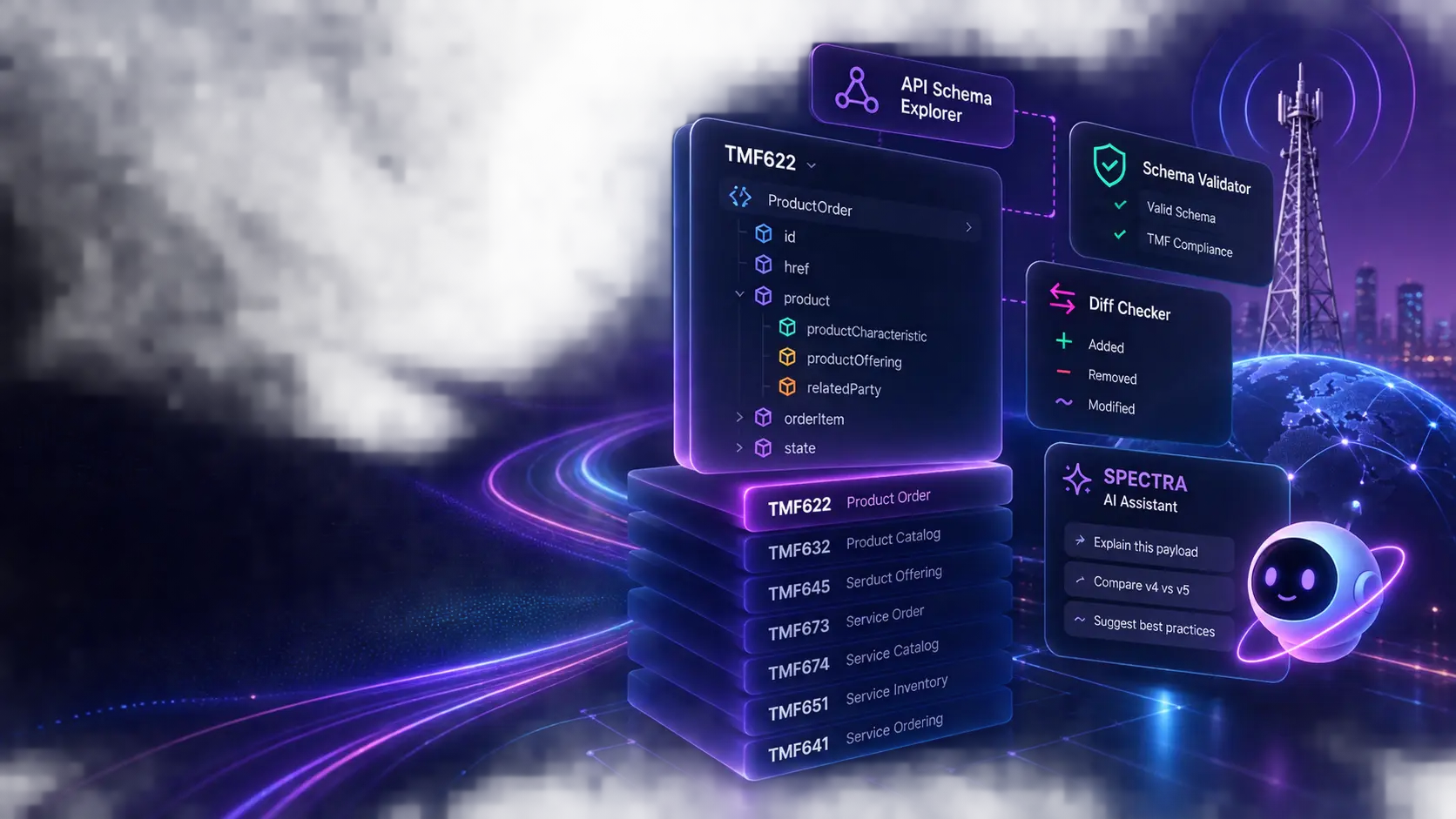1456x819 pixels.
Task: Click the SPECTRA sparkle icon
Action: [x=1077, y=480]
